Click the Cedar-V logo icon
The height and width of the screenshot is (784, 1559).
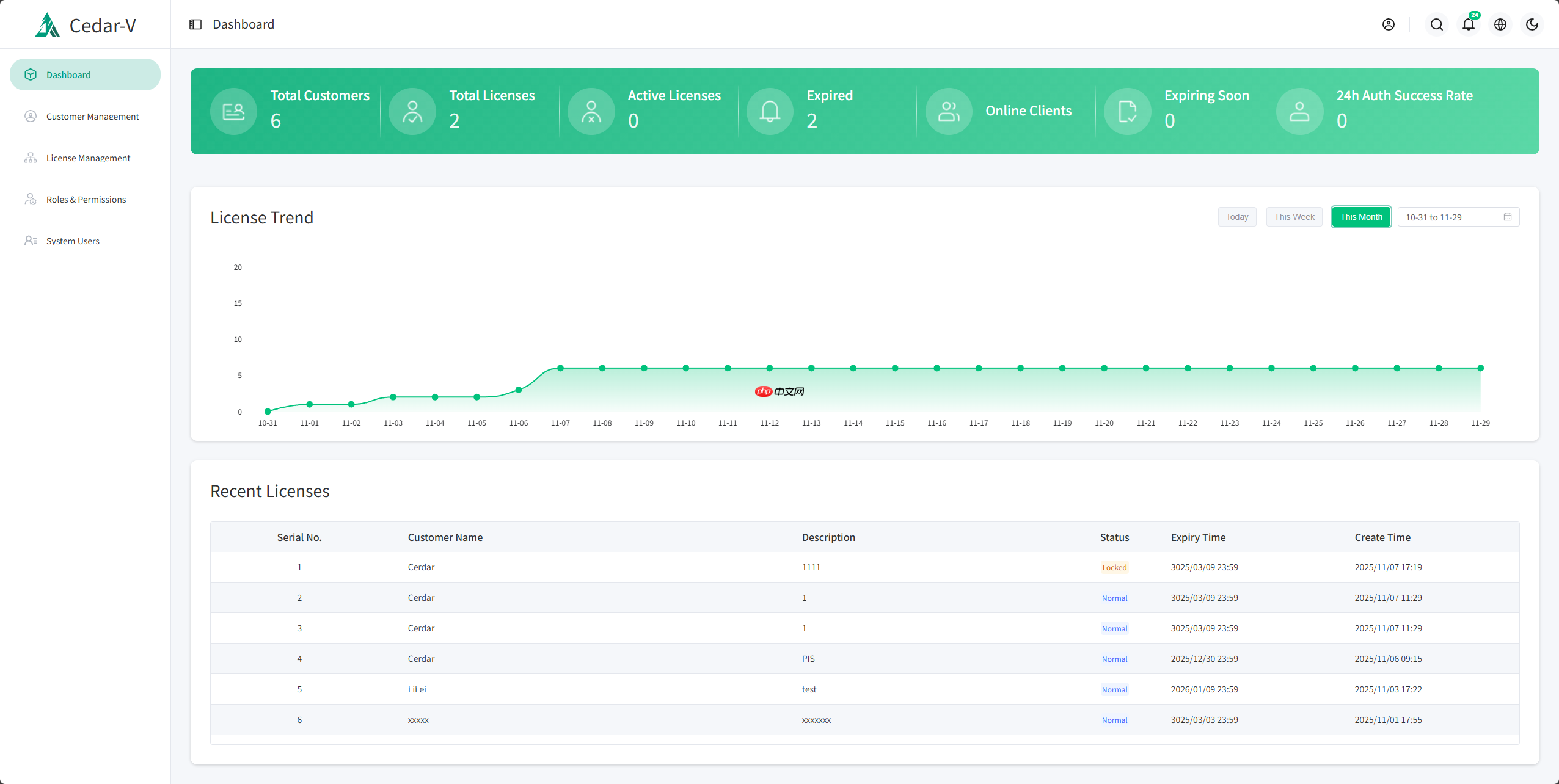[48, 24]
